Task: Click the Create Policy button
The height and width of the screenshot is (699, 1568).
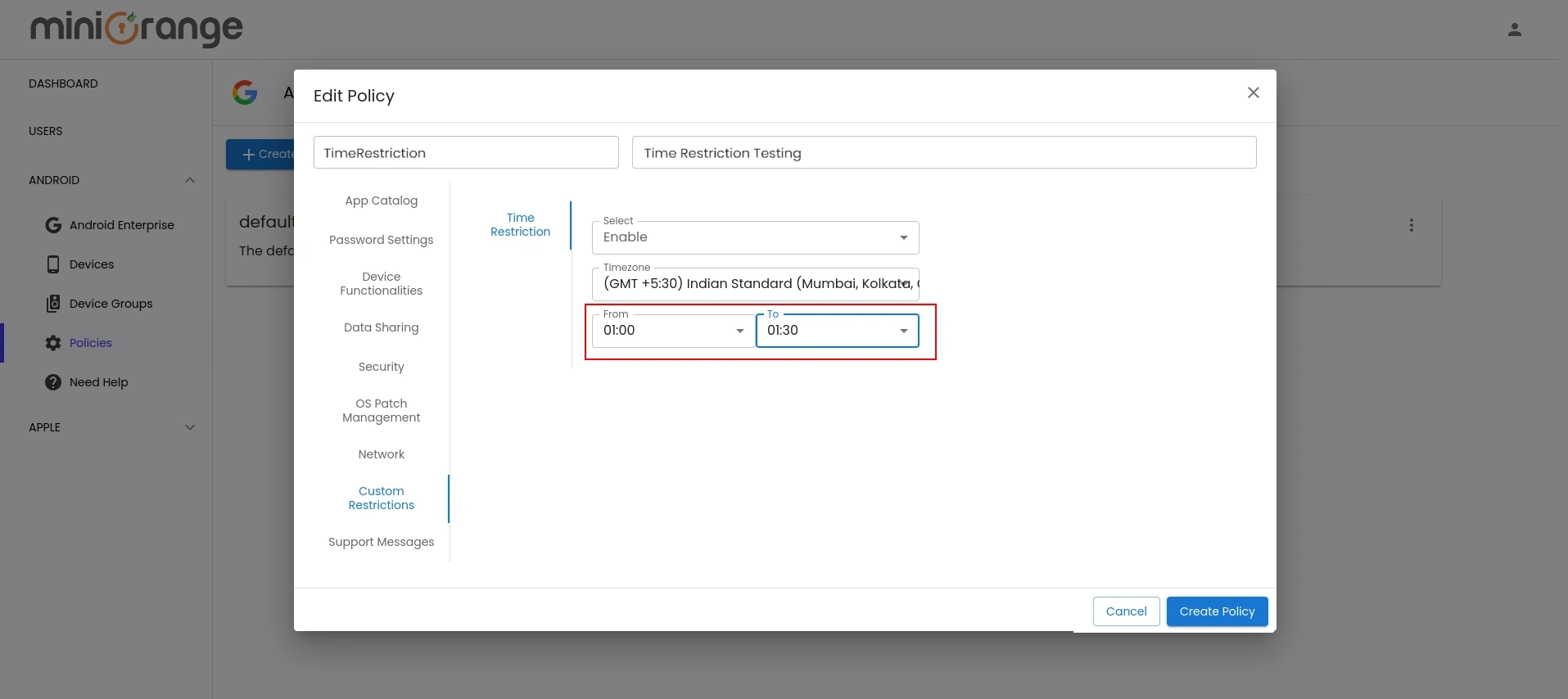Action: pyautogui.click(x=1217, y=611)
